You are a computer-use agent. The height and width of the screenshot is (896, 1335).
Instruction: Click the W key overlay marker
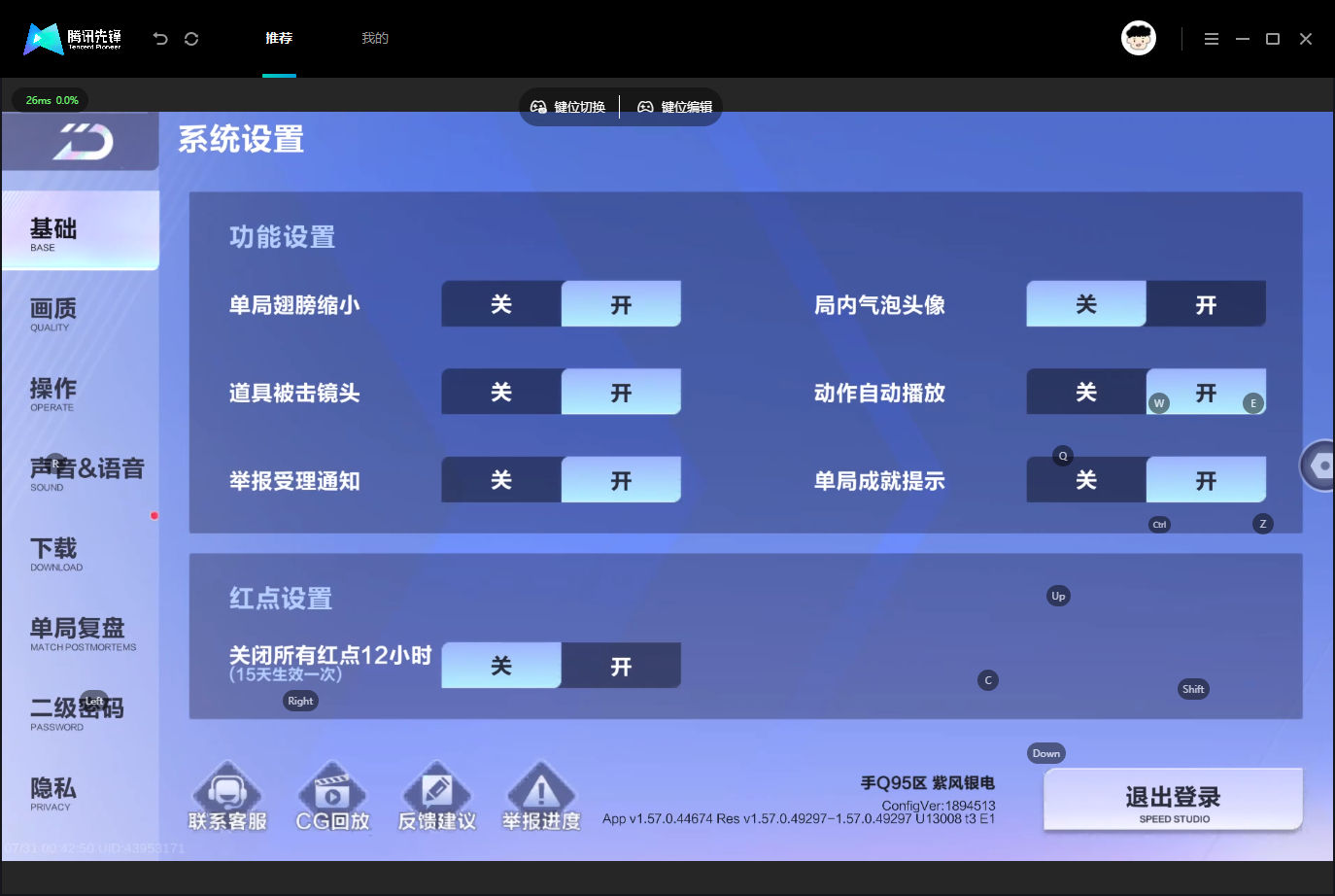pos(1158,403)
